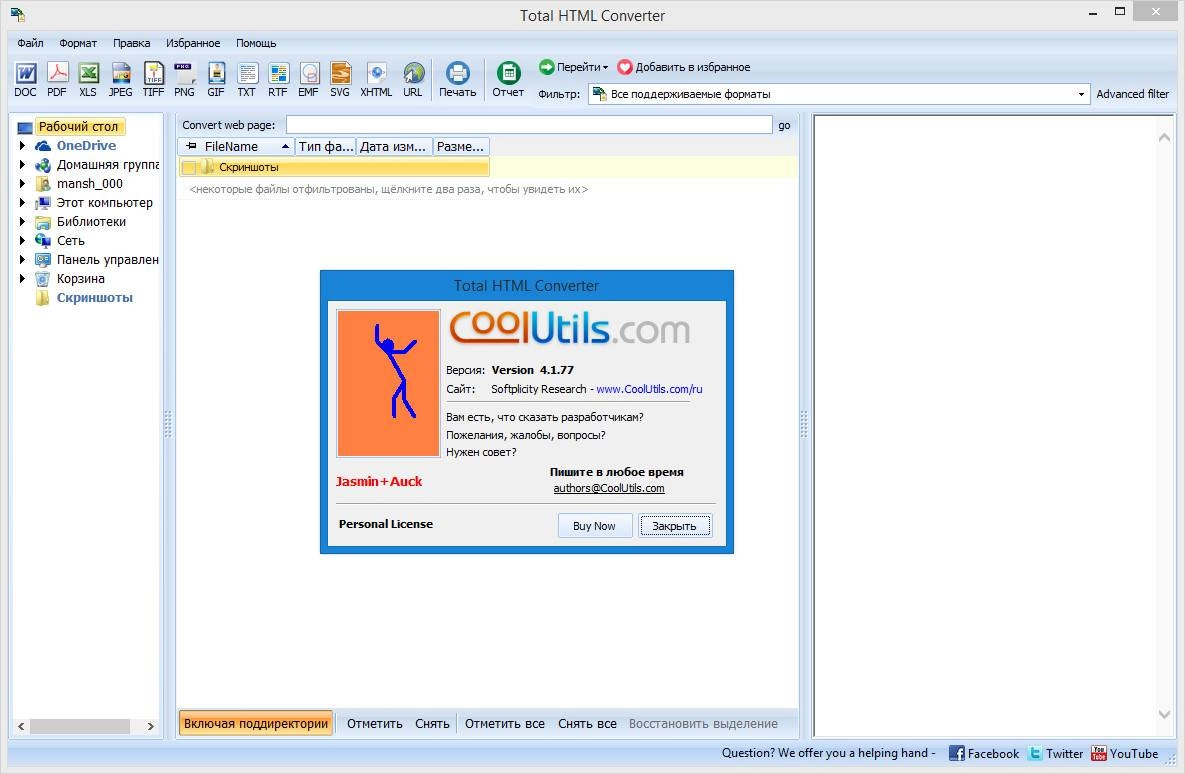
Task: Open the Файл menu
Action: 30,43
